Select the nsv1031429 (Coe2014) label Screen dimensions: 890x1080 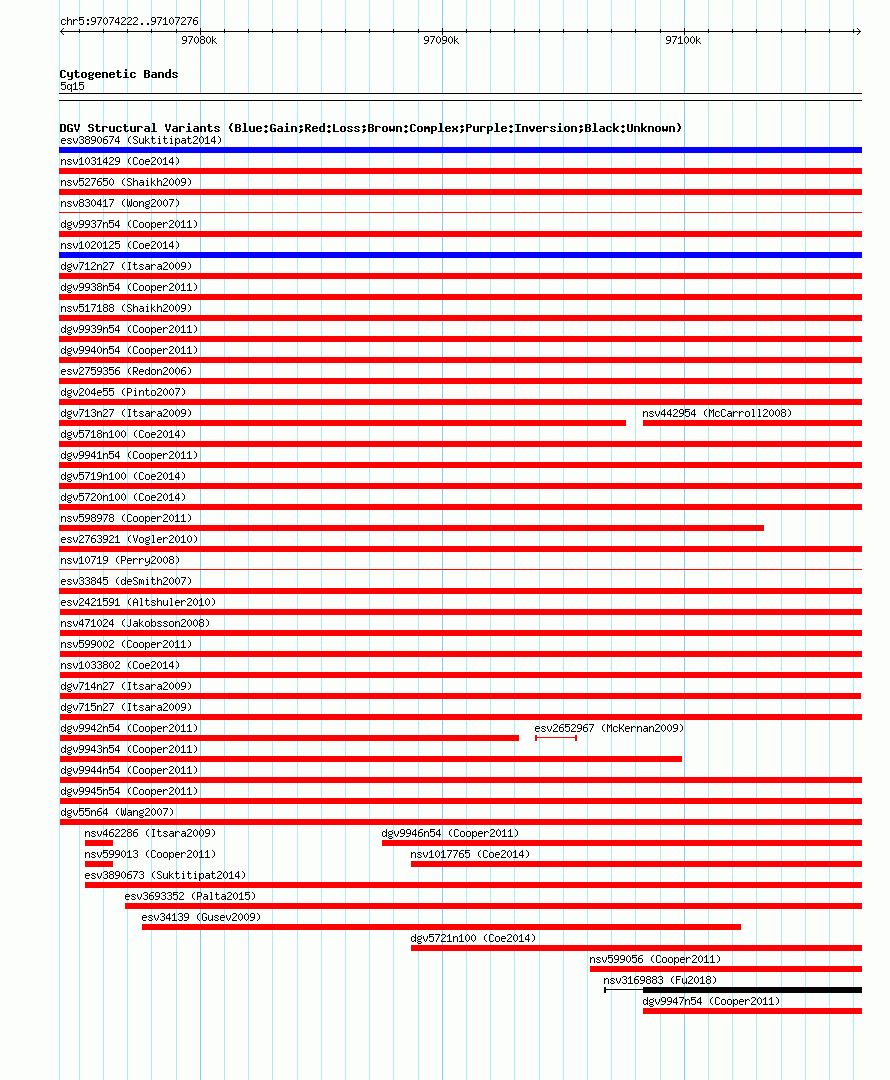(x=120, y=161)
